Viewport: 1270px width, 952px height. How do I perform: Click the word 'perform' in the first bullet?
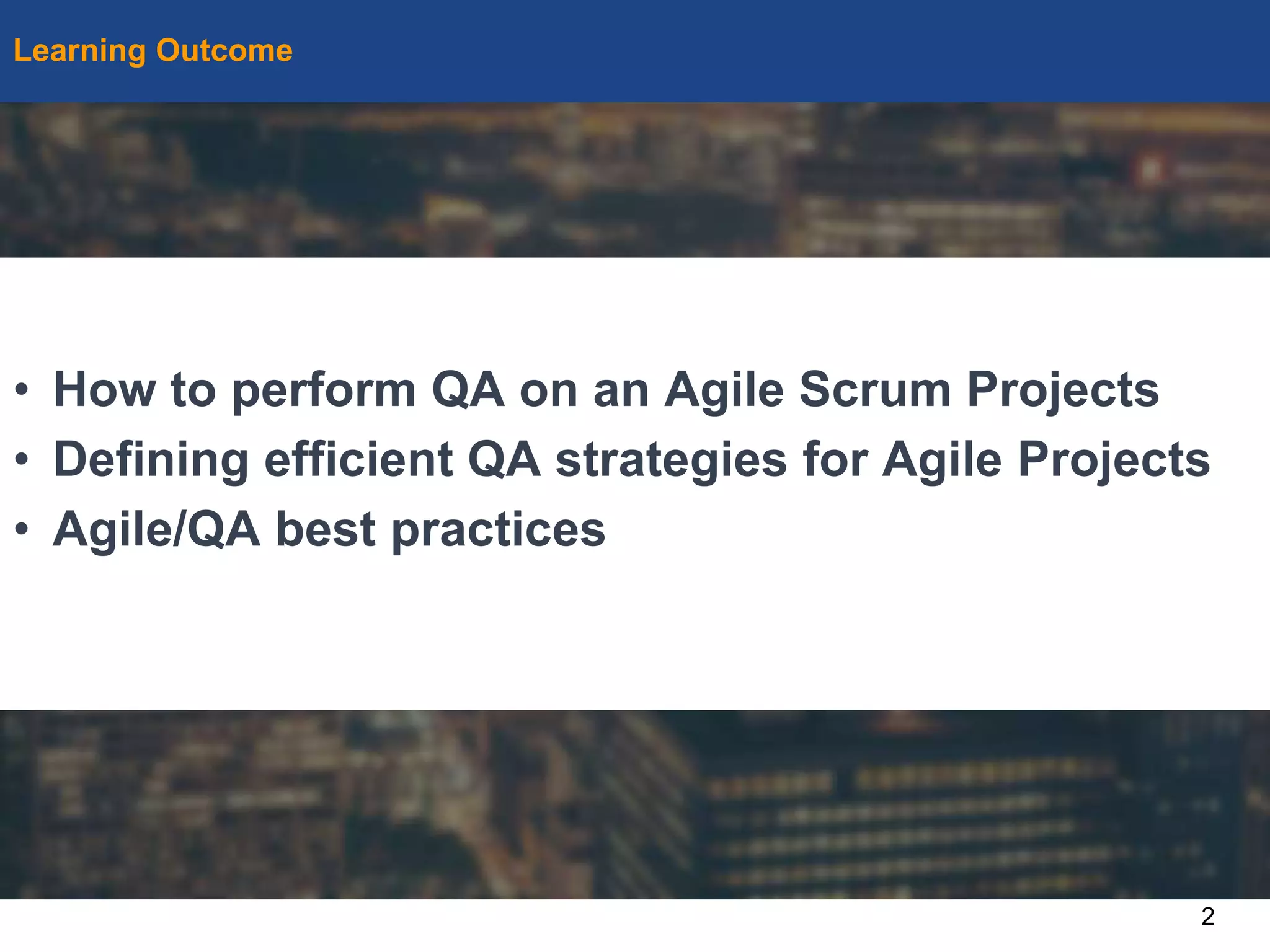click(x=324, y=390)
